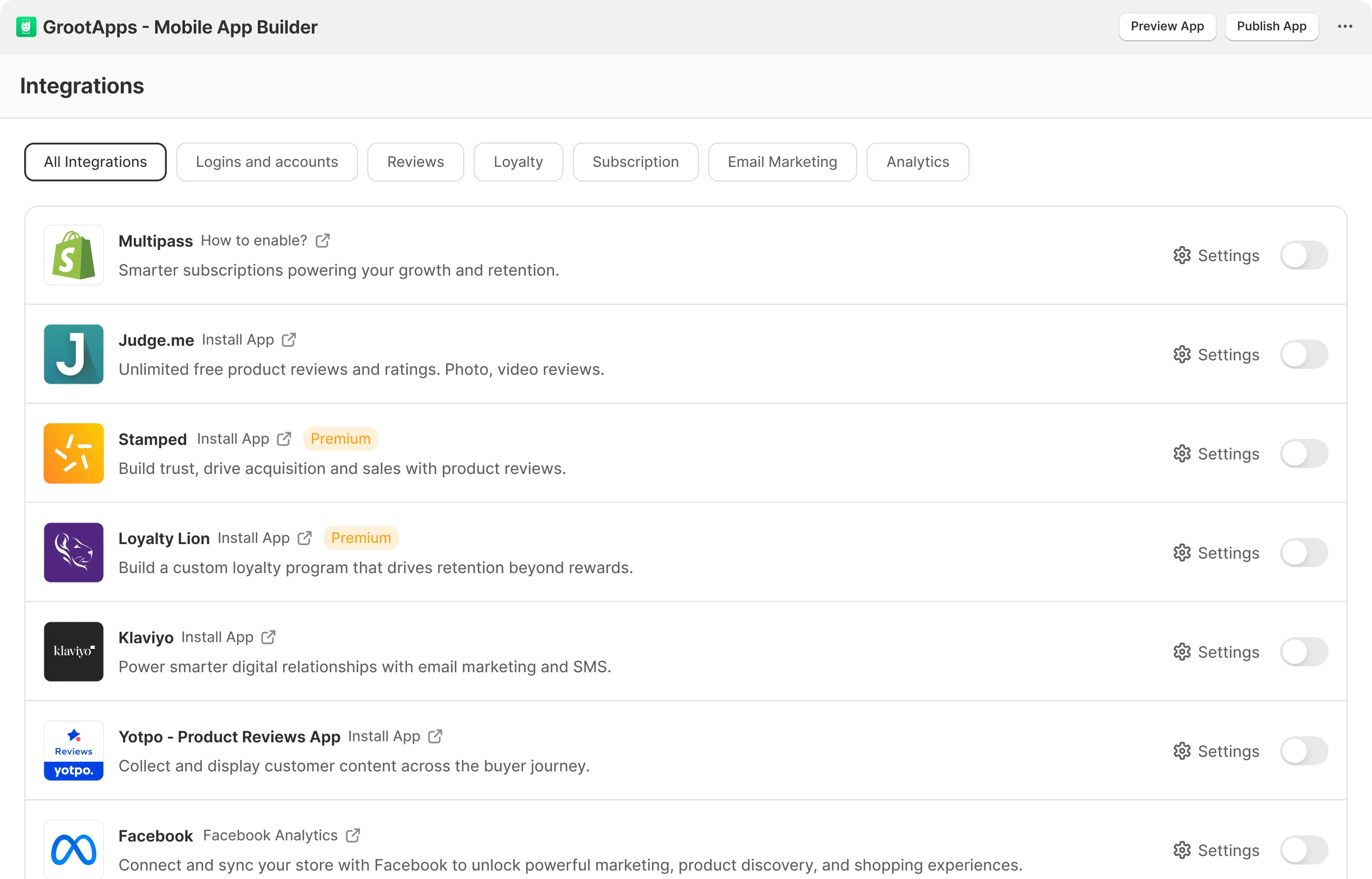The height and width of the screenshot is (879, 1372).
Task: Filter by Logins and accounts
Action: (266, 162)
